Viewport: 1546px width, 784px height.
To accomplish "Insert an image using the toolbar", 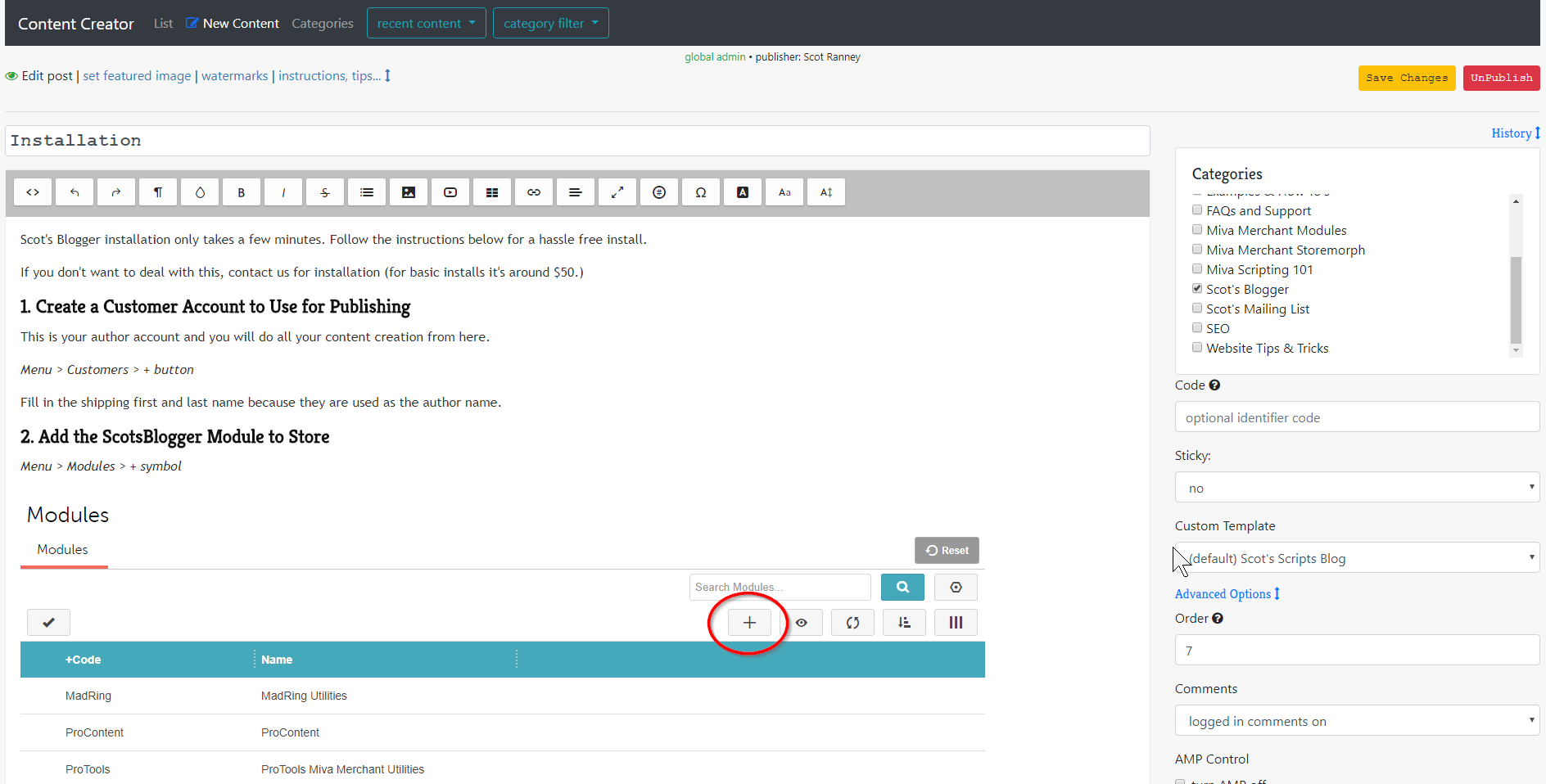I will pos(409,192).
